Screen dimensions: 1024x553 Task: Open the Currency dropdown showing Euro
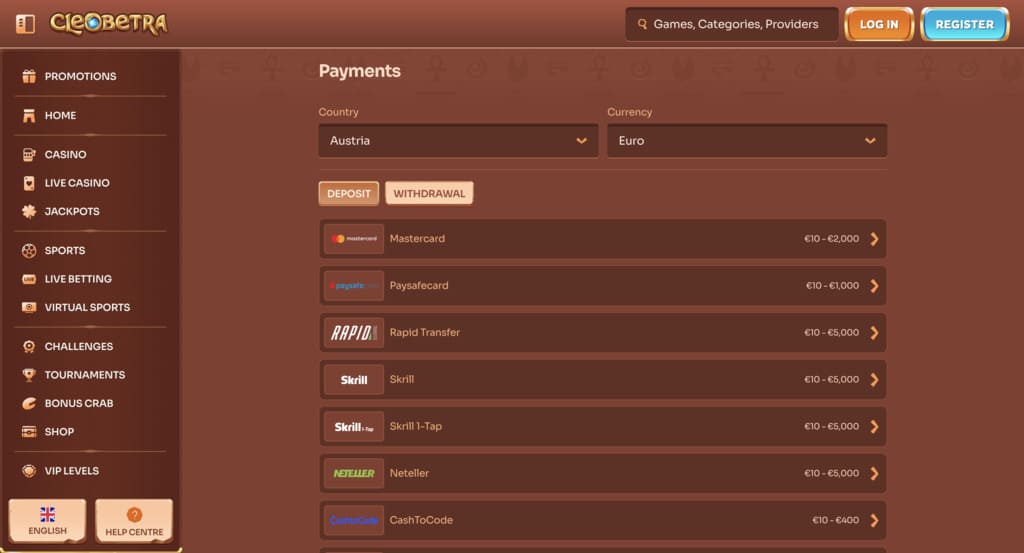(747, 141)
